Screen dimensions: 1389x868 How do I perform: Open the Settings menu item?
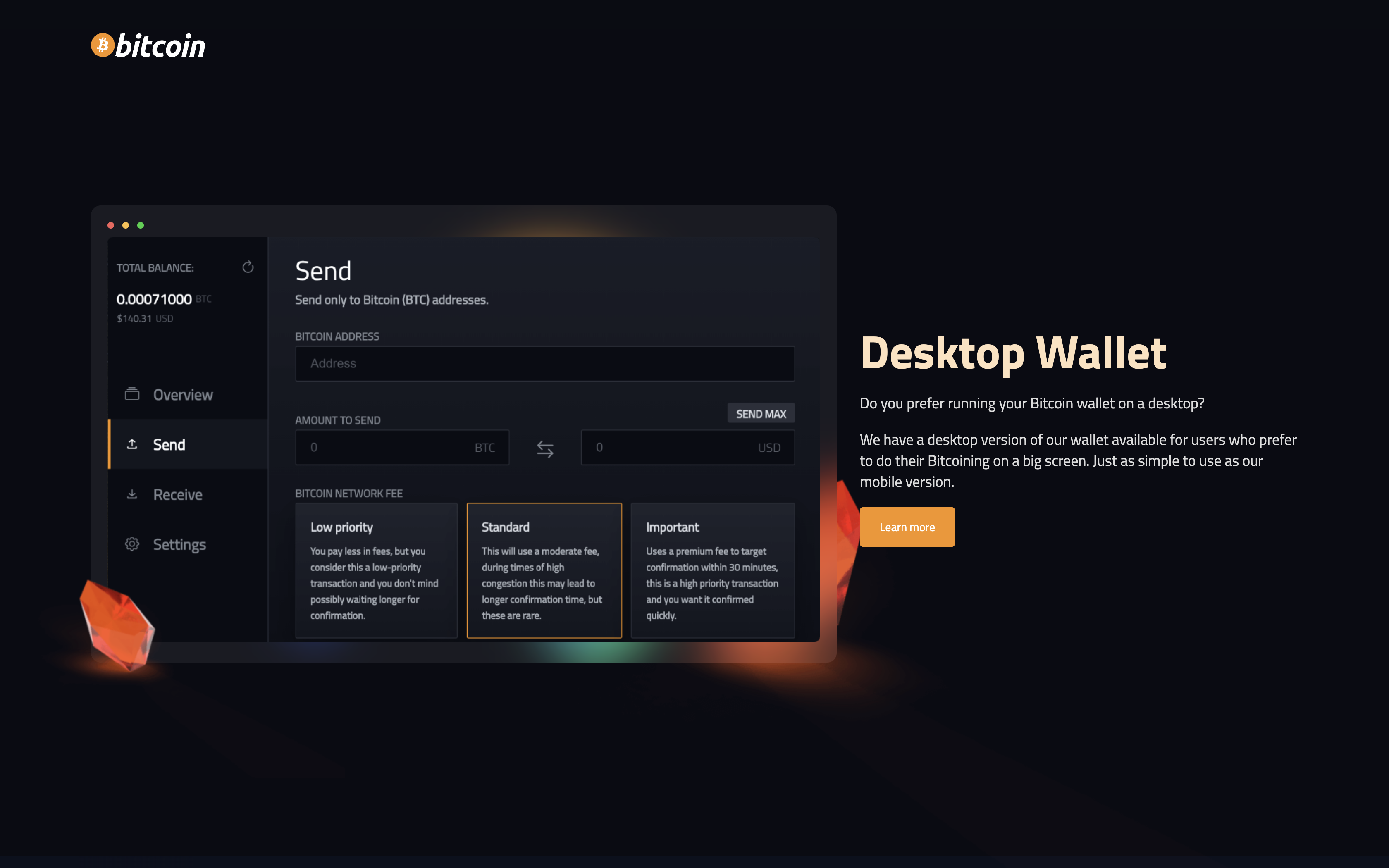[x=179, y=544]
